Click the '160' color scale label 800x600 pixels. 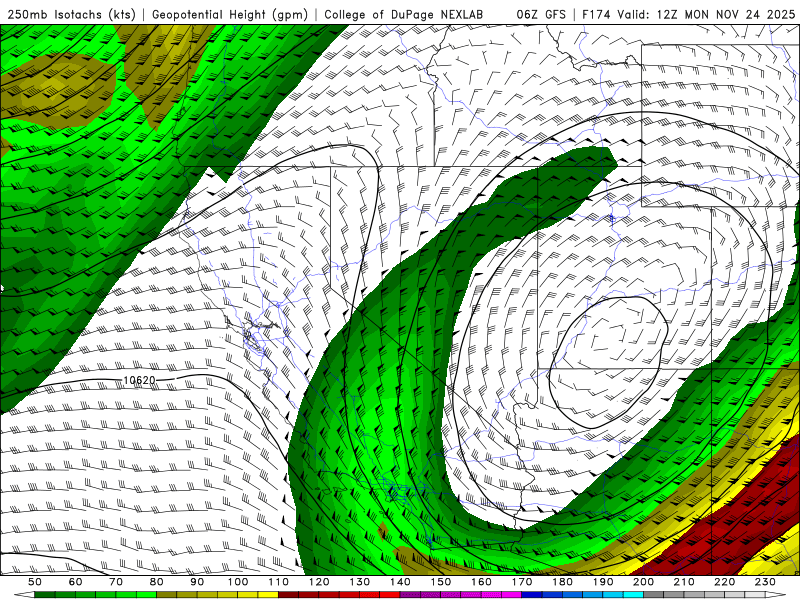[481, 582]
